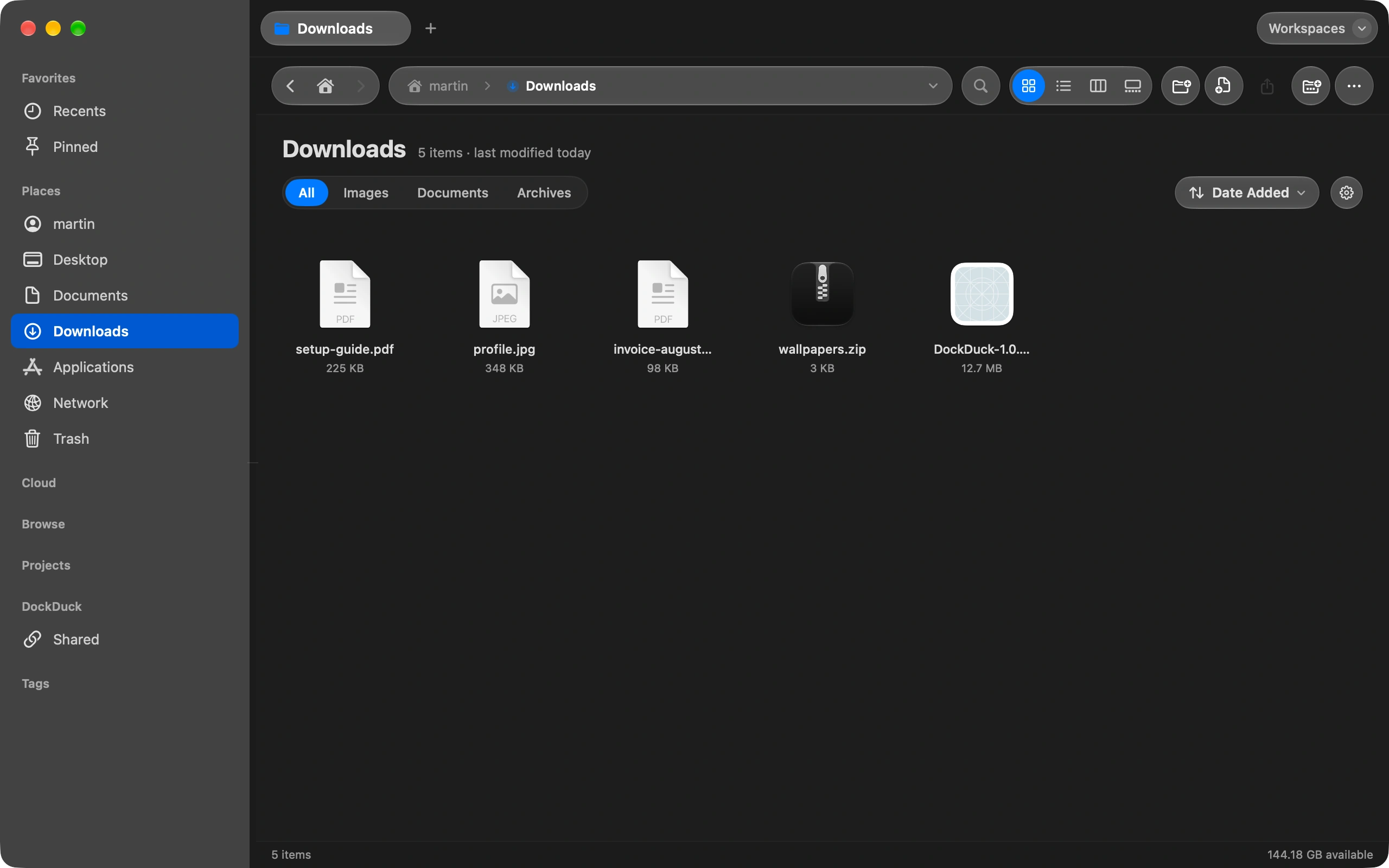Open Applications in the sidebar
Viewport: 1389px width, 868px height.
(125, 367)
